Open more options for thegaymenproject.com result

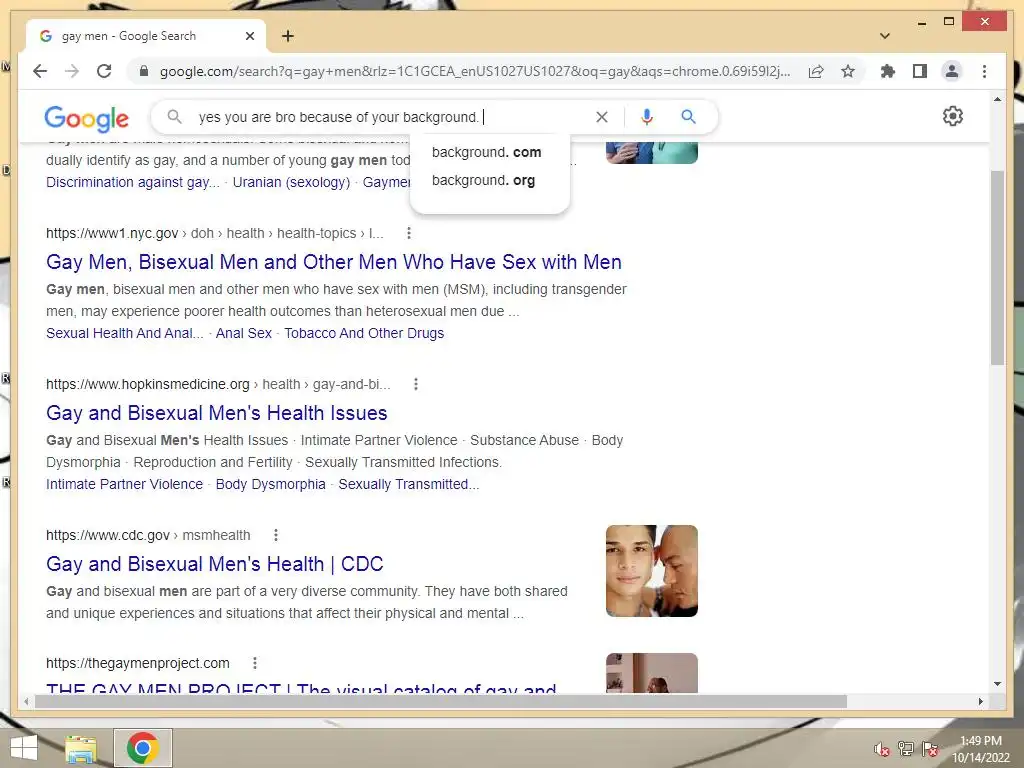[255, 663]
